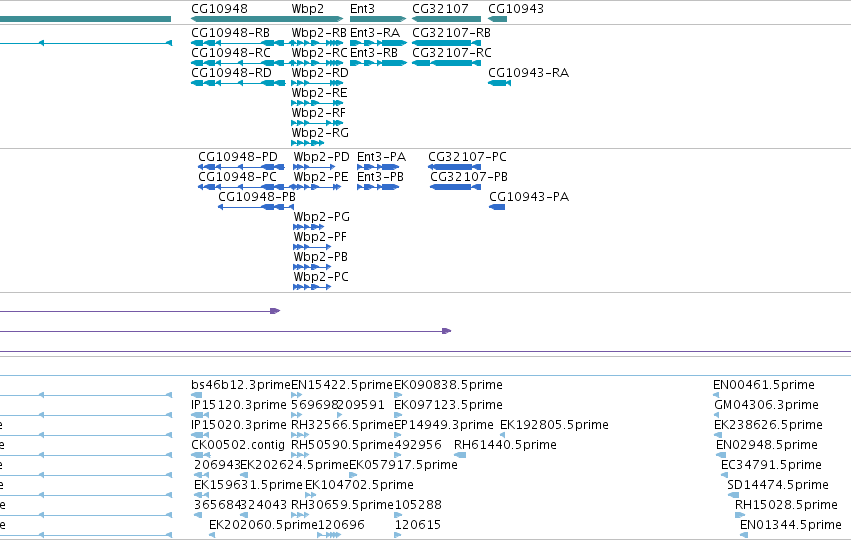Click transcript CG32107-RC
The height and width of the screenshot is (540, 851).
click(452, 53)
